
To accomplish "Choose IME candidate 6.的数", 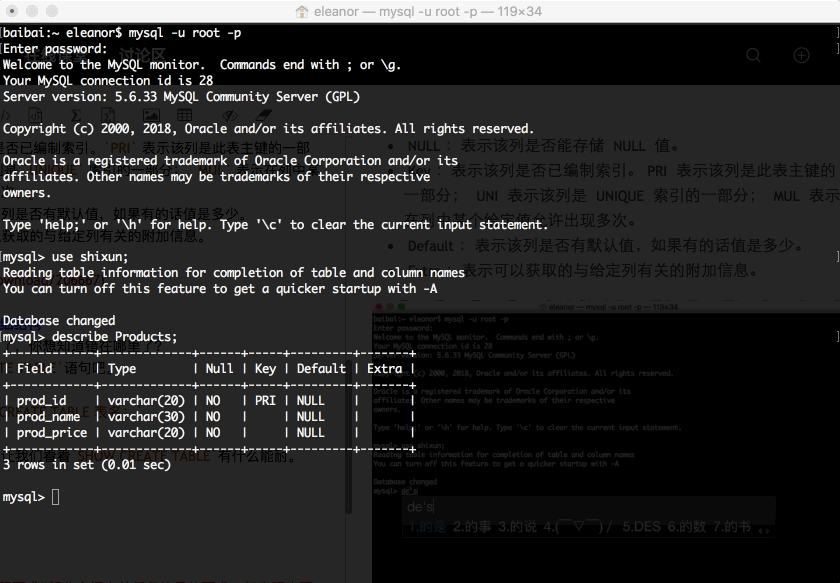I will (x=687, y=527).
